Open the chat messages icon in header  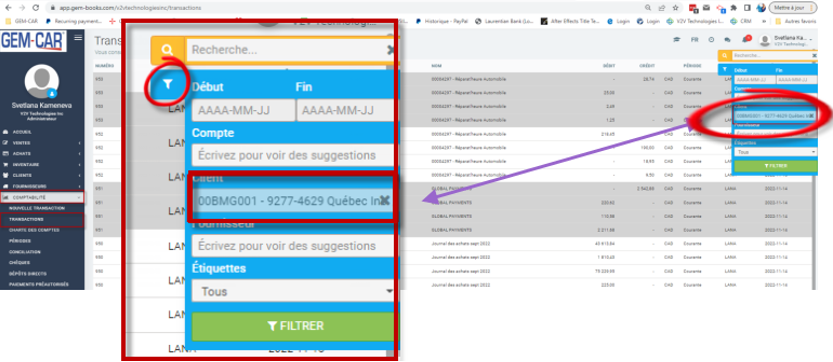pos(727,40)
